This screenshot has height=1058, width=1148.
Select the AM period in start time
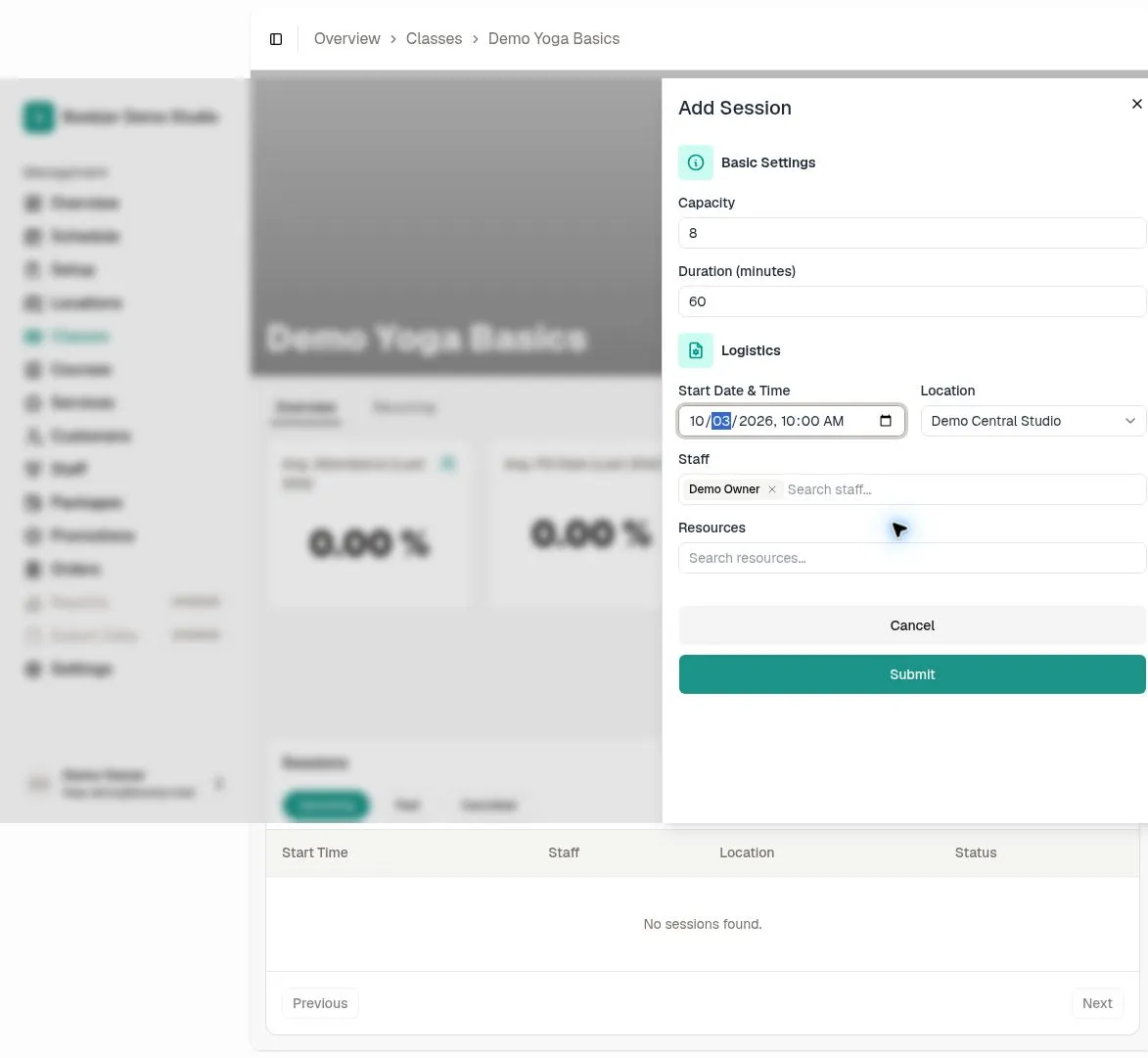833,421
